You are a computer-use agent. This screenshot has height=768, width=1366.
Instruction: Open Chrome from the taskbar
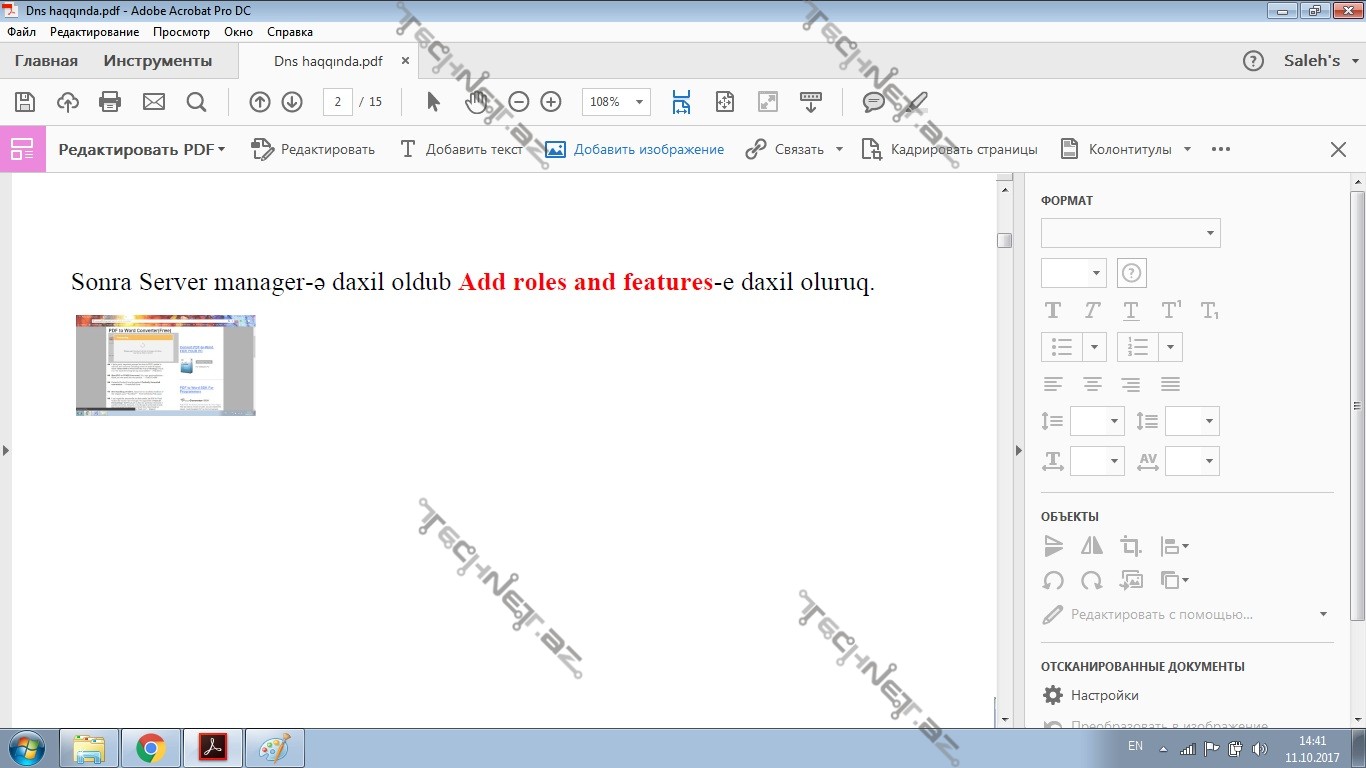tap(151, 748)
